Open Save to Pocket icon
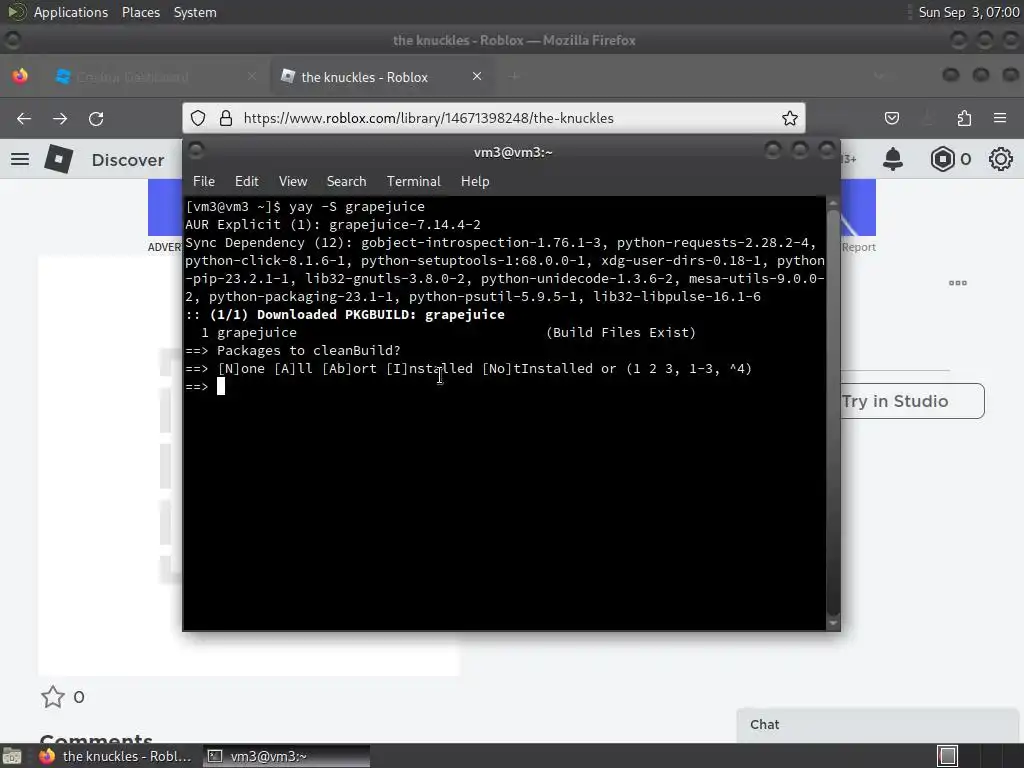This screenshot has width=1024, height=768. (891, 118)
